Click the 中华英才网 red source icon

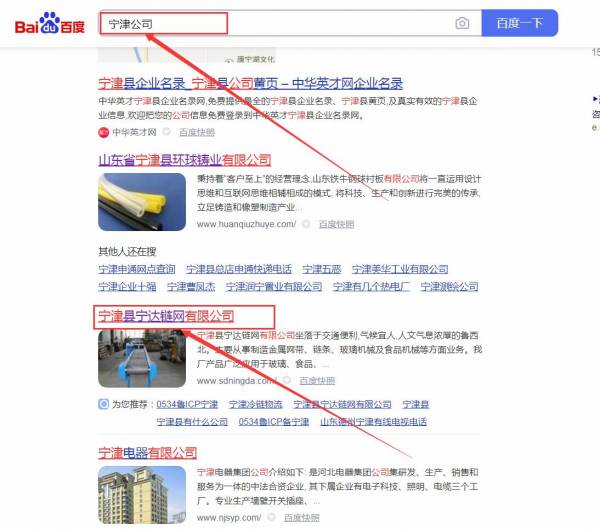click(x=104, y=132)
